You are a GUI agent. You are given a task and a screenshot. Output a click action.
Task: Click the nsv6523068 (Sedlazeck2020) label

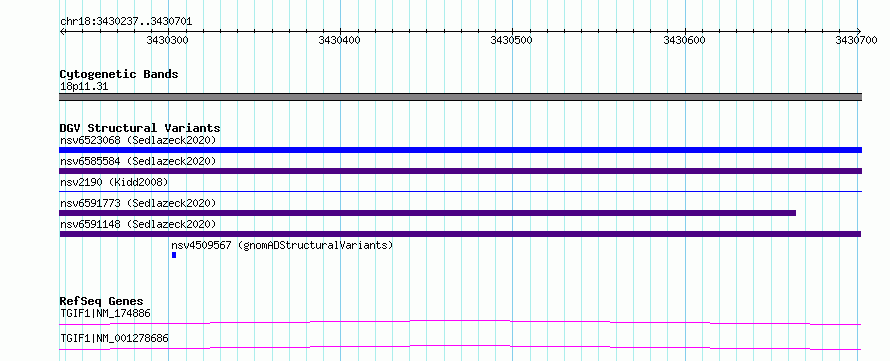138,140
